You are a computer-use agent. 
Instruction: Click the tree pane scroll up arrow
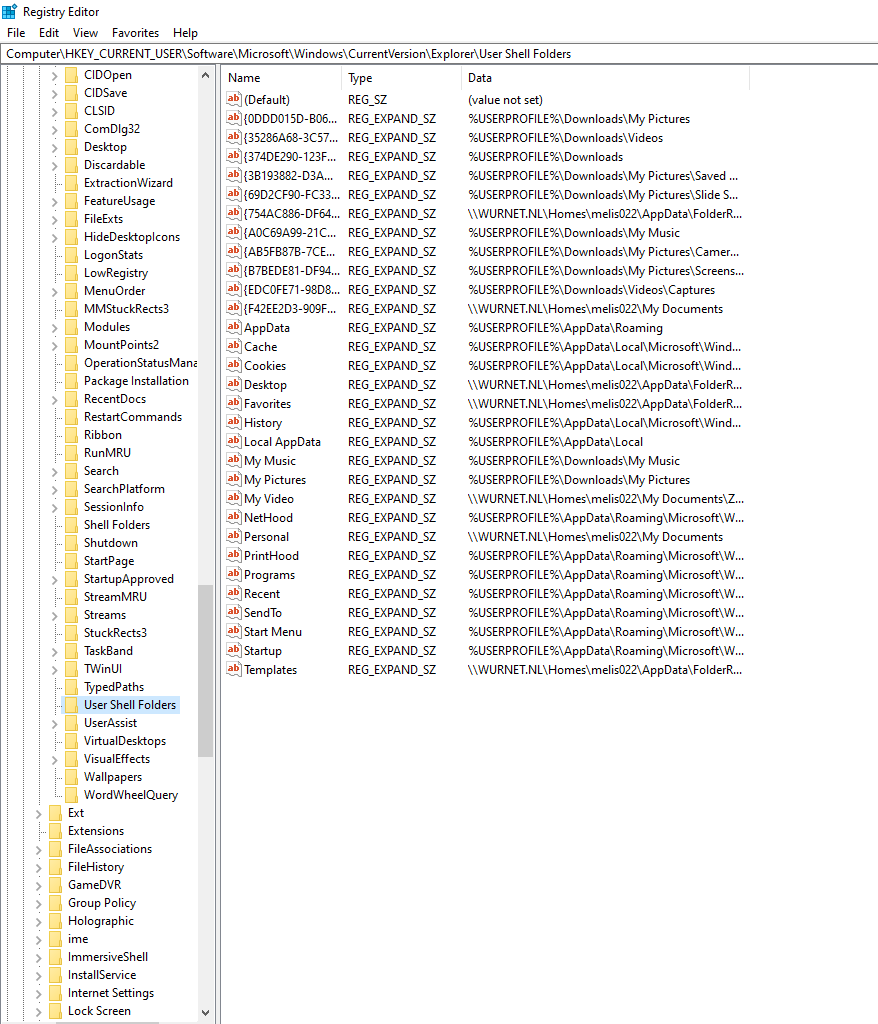click(206, 75)
